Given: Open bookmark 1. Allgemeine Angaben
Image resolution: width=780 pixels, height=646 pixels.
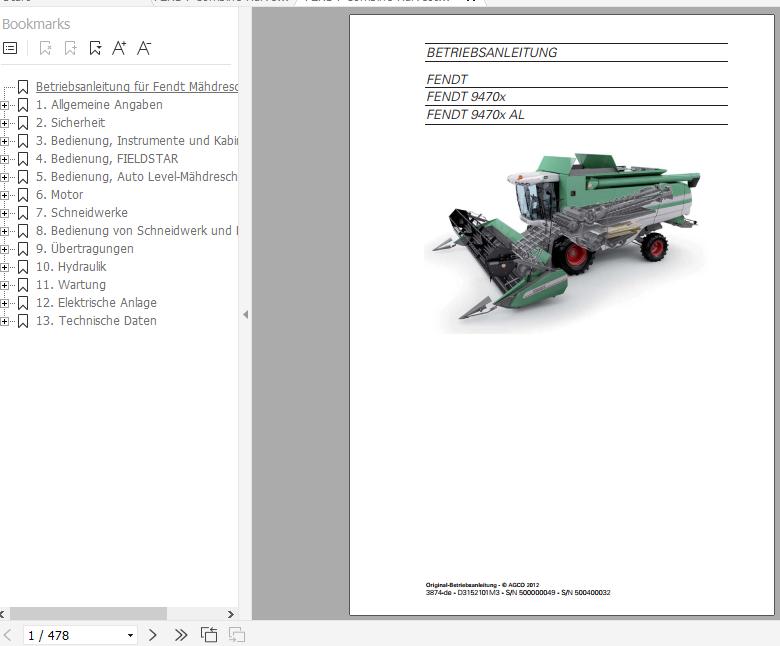Looking at the screenshot, I should [99, 105].
